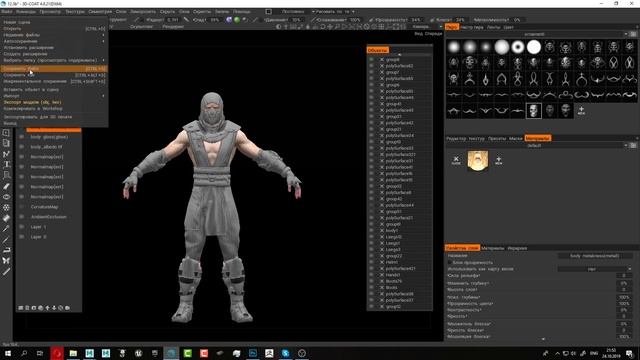Viewport: 640px width, 360px height.
Task: Toggle visibility of CurvatureMap layer
Action: (22, 207)
